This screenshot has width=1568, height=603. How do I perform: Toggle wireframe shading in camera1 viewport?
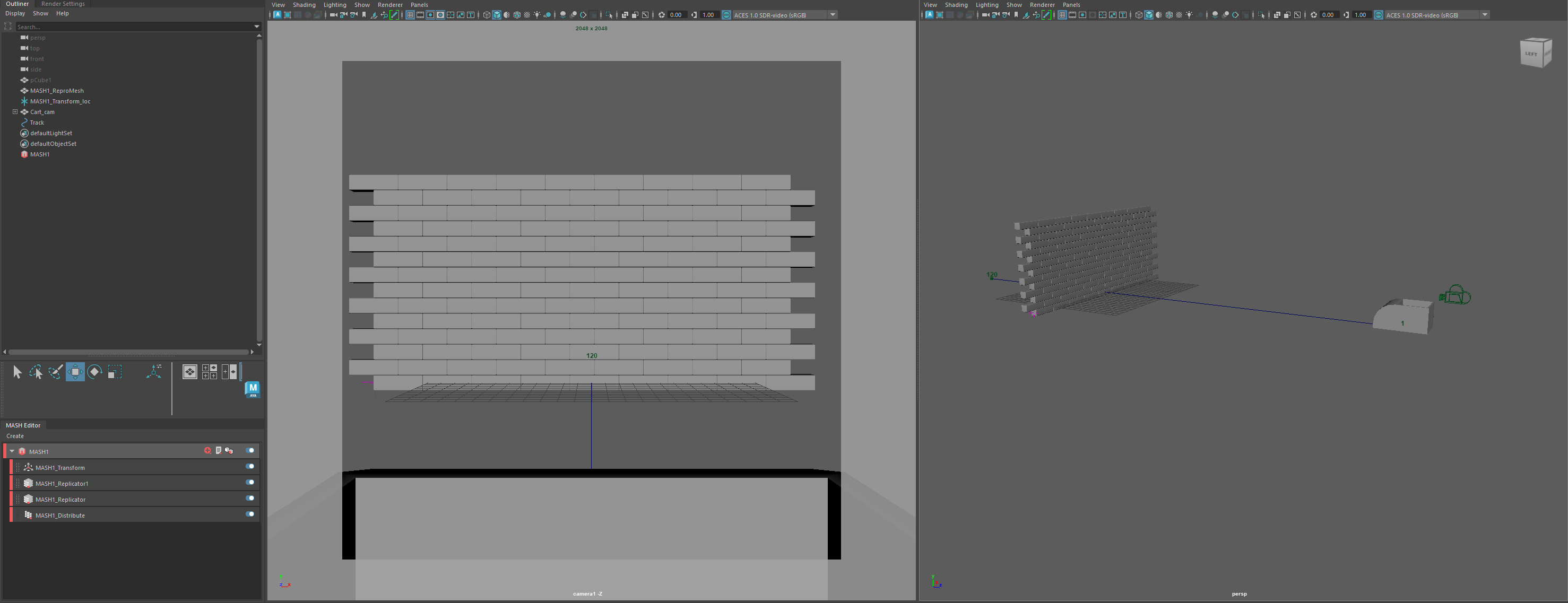[487, 15]
